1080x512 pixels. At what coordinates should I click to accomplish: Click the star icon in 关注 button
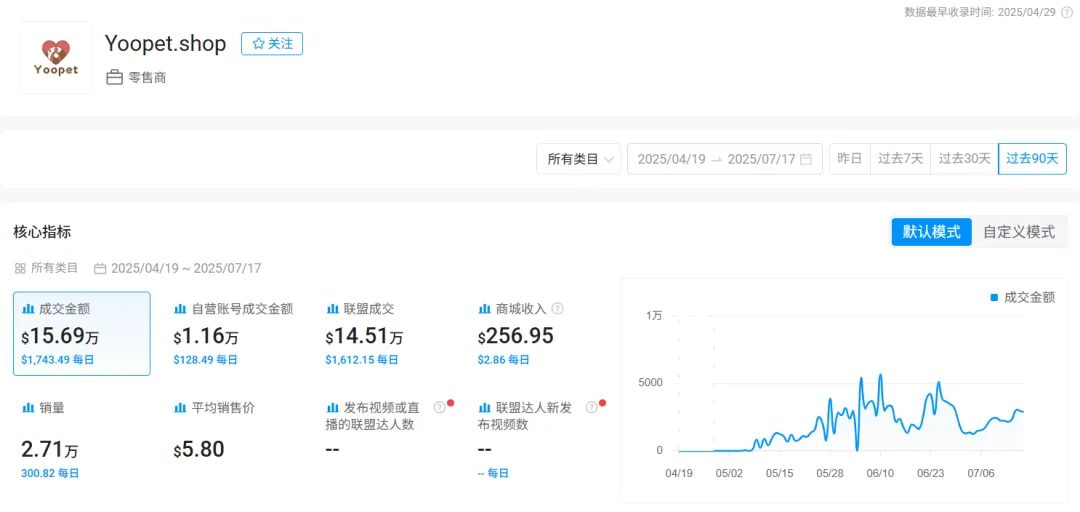tap(258, 43)
